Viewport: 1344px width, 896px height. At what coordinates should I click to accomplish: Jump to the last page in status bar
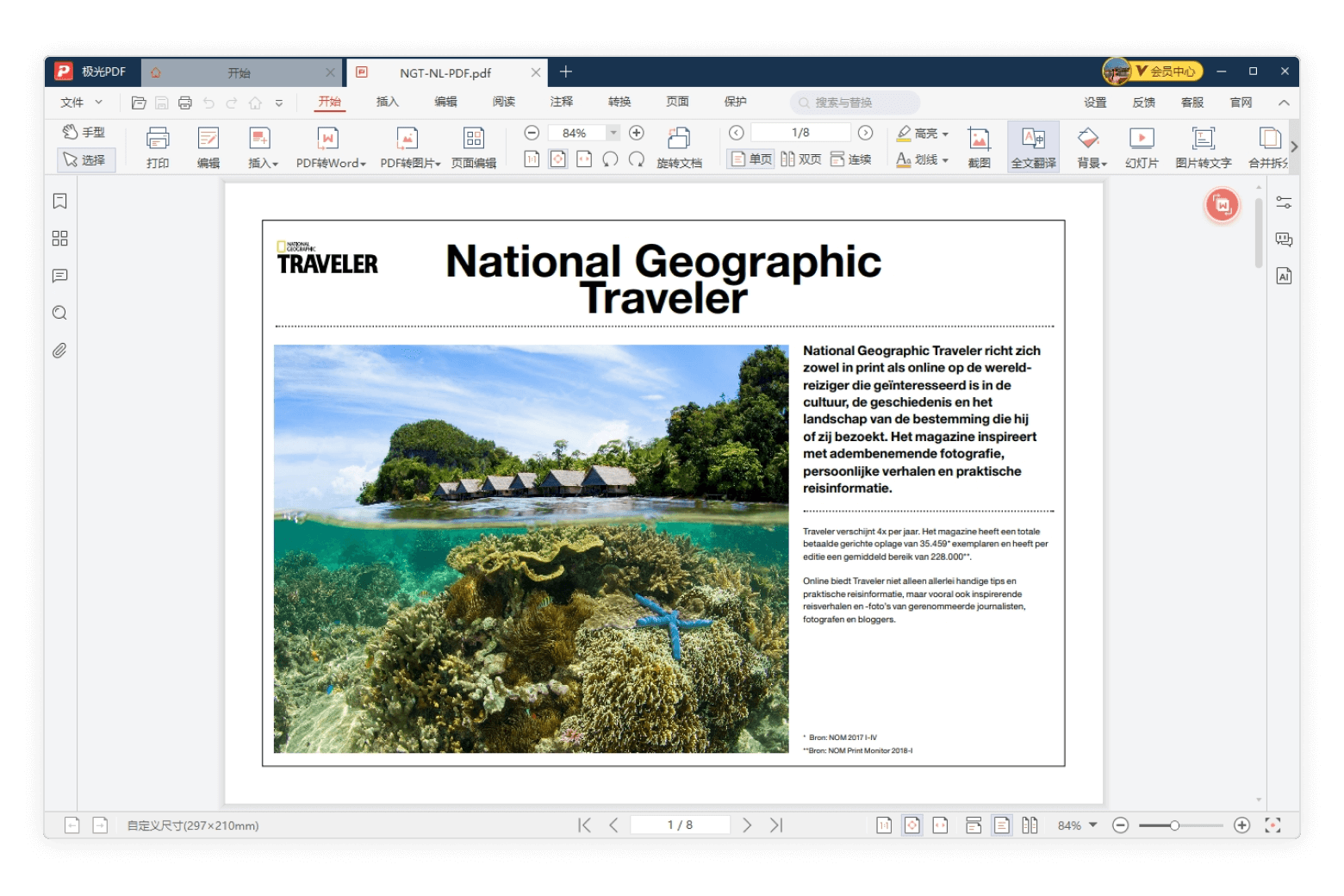click(x=776, y=825)
